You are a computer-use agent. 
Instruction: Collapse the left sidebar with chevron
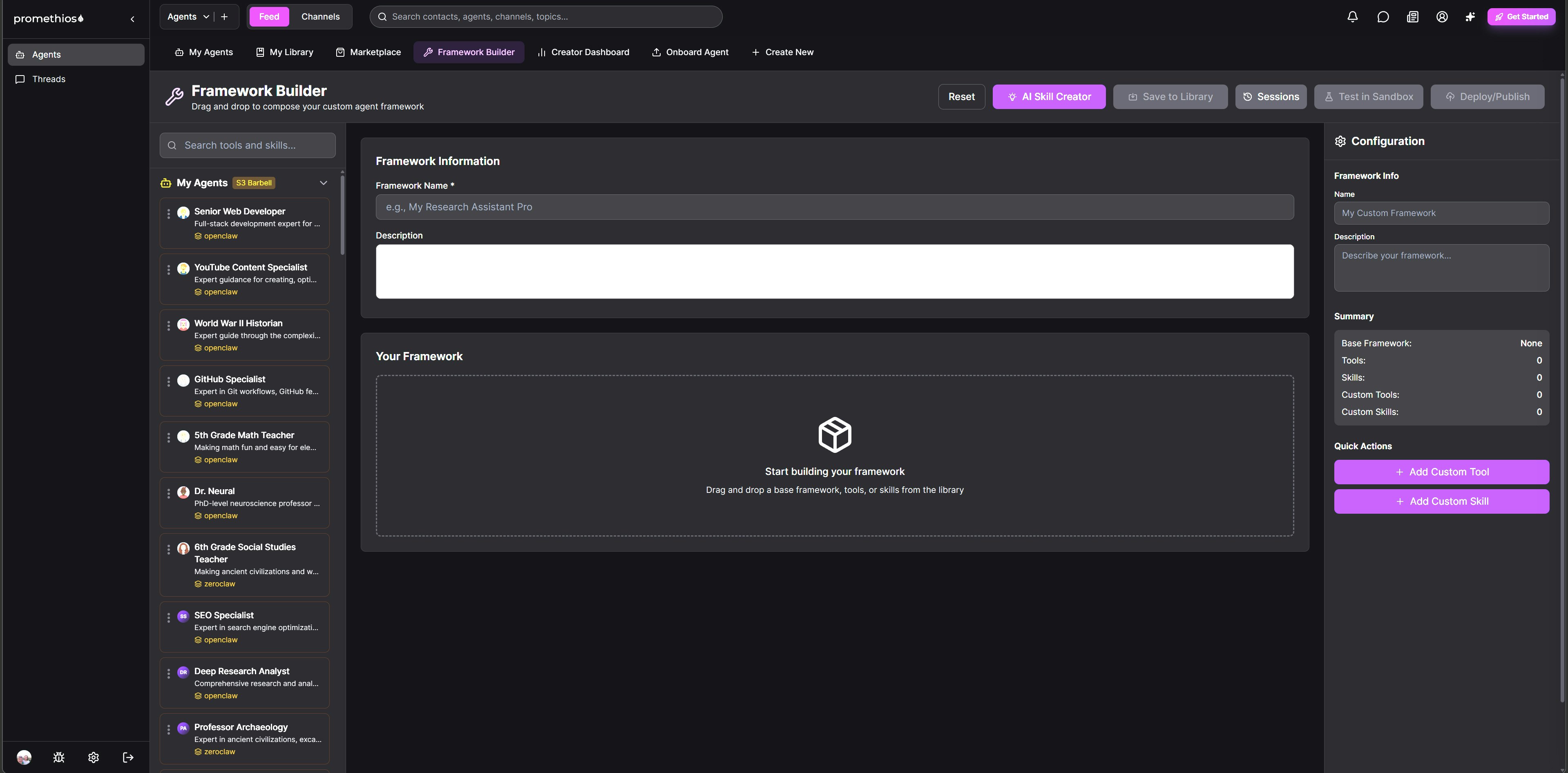132,19
